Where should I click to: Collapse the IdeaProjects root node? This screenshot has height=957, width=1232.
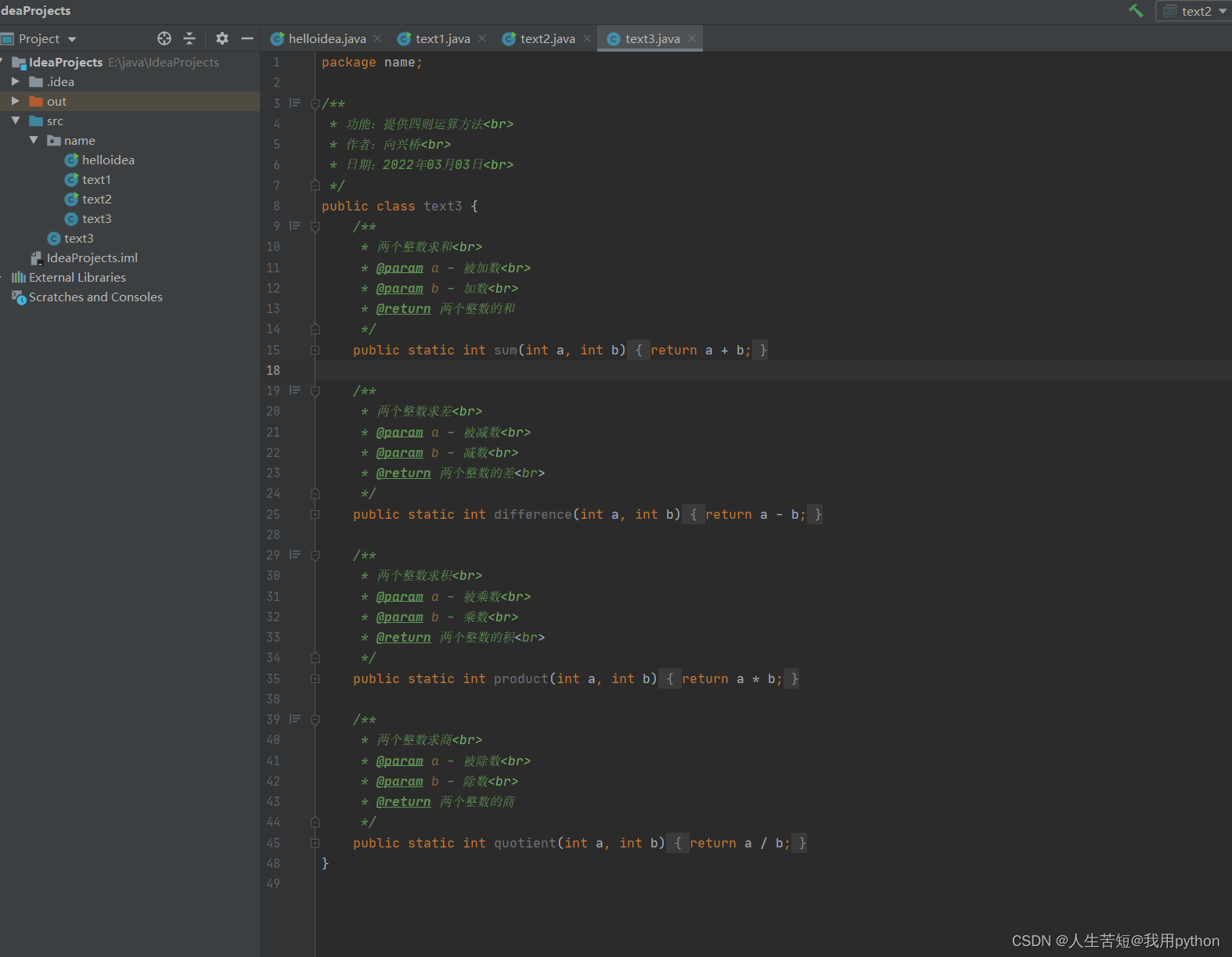pyautogui.click(x=2, y=62)
